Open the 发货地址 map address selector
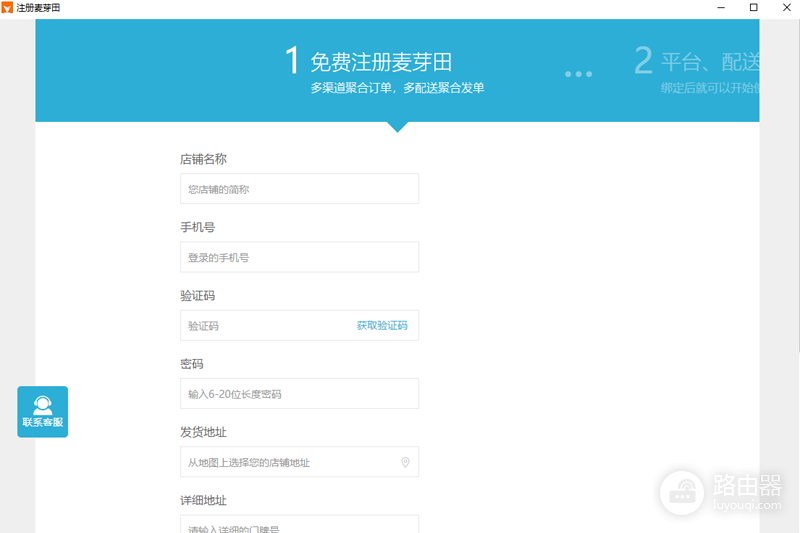 click(x=299, y=462)
